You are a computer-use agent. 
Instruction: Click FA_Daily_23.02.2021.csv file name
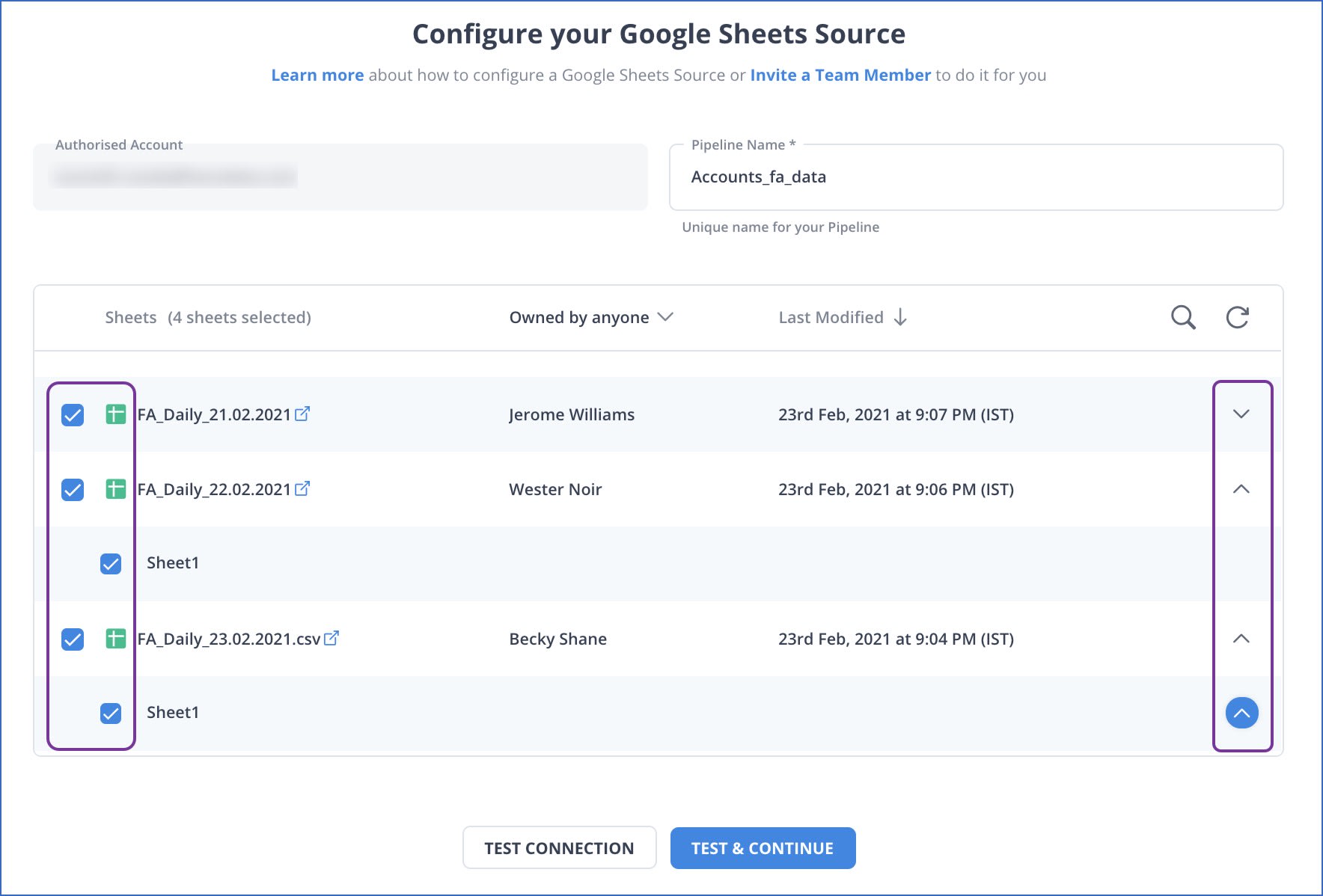point(229,639)
